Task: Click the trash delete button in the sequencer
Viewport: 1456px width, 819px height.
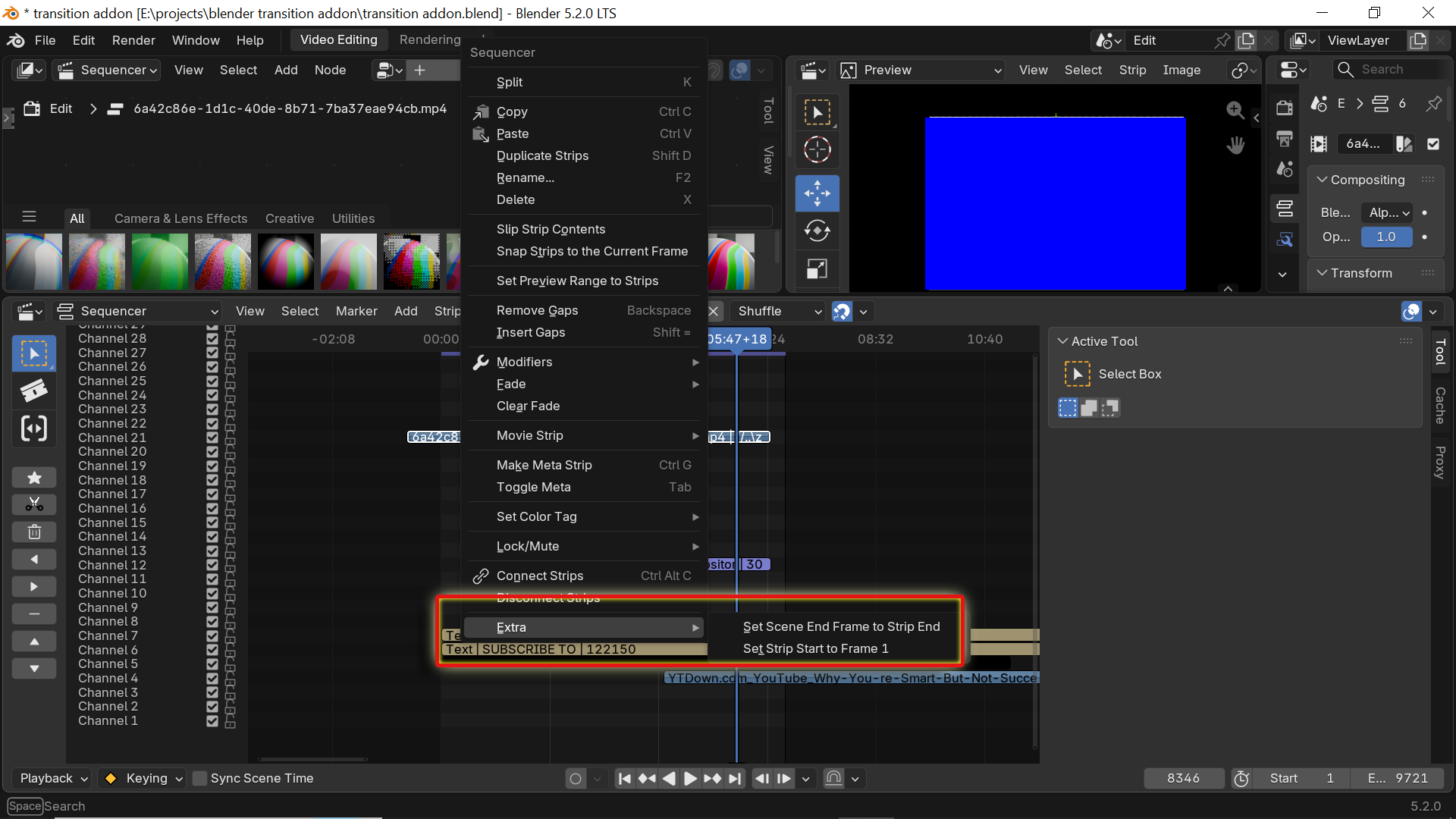Action: [34, 532]
